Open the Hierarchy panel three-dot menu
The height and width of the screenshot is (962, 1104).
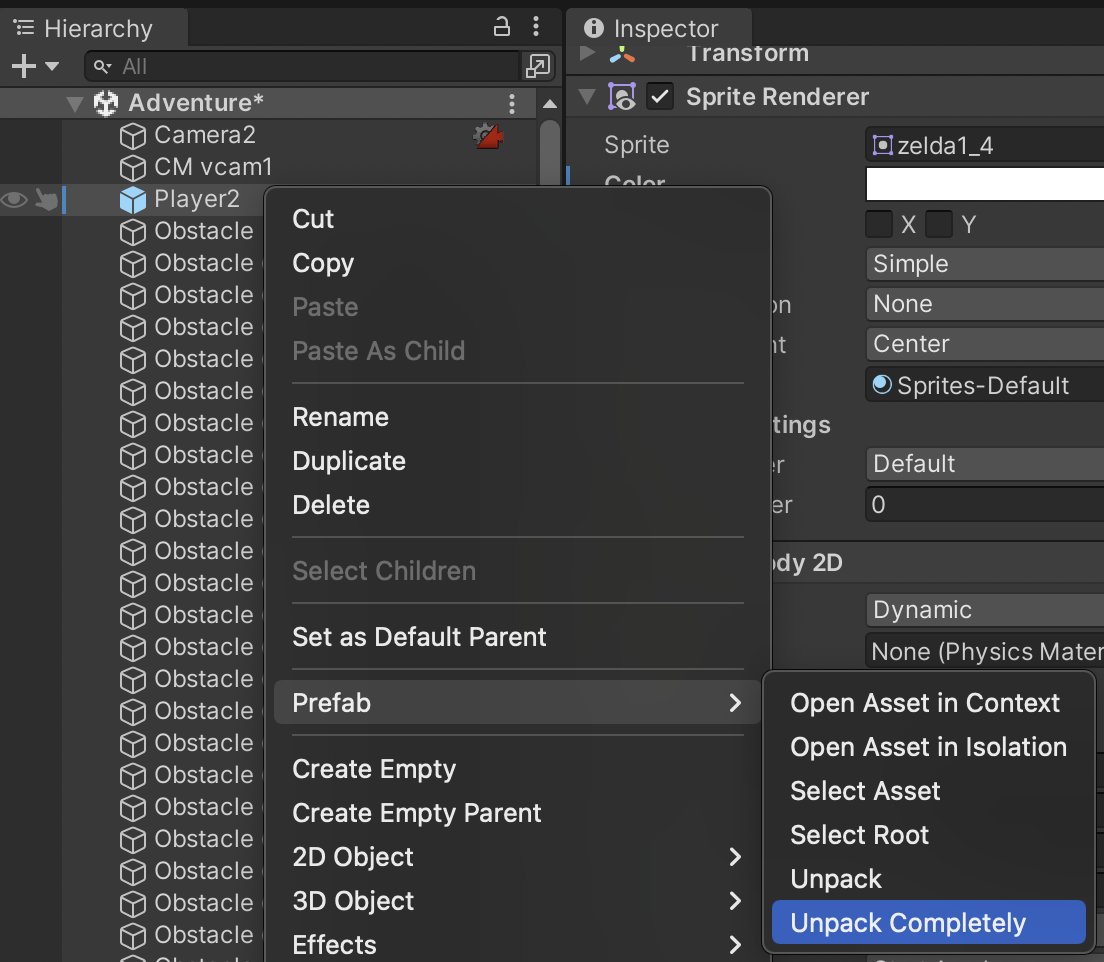(x=537, y=27)
